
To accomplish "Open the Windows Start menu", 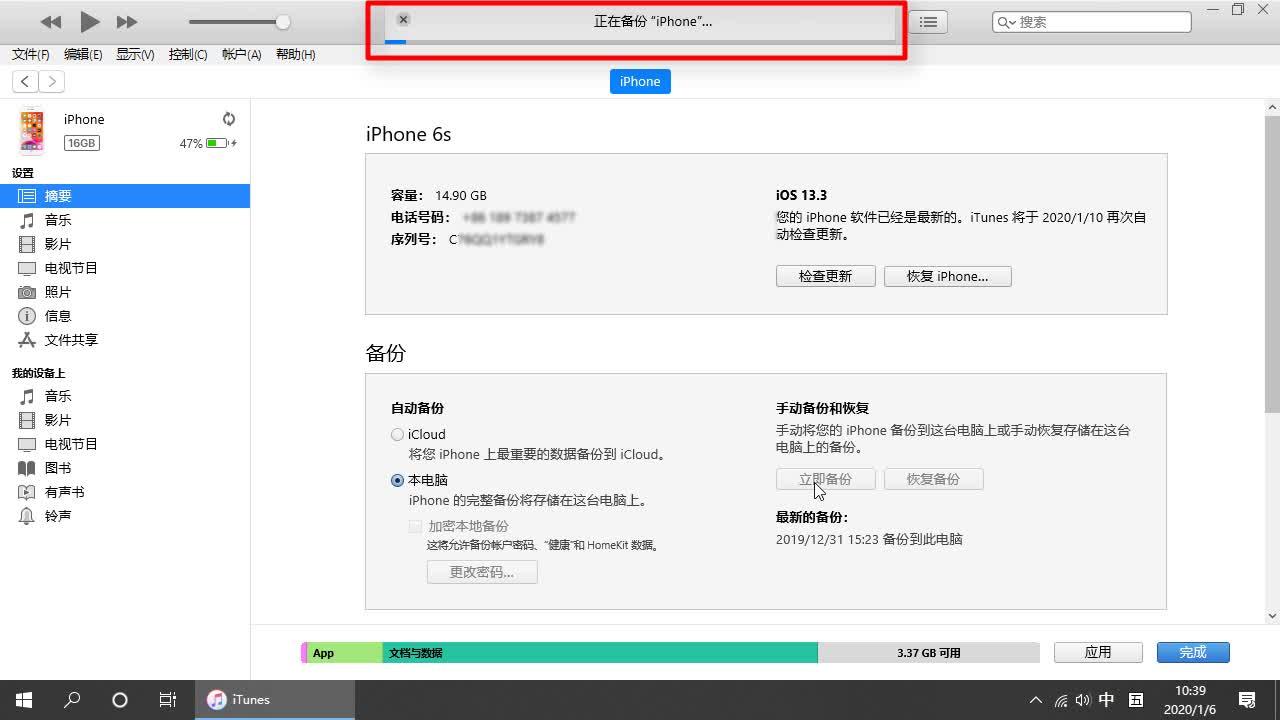I will 24,700.
